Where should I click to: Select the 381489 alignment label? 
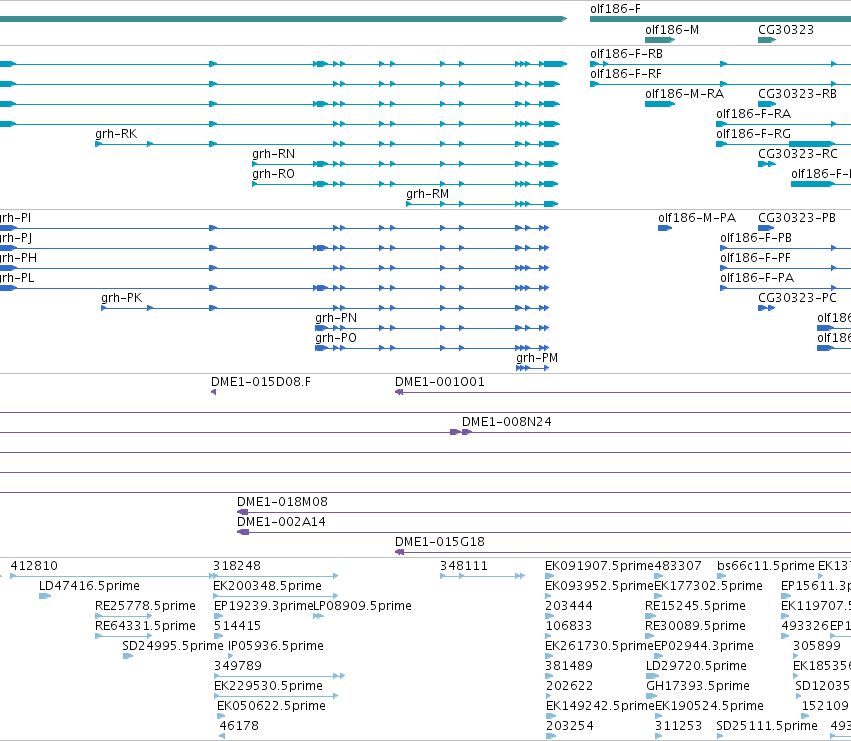(569, 666)
